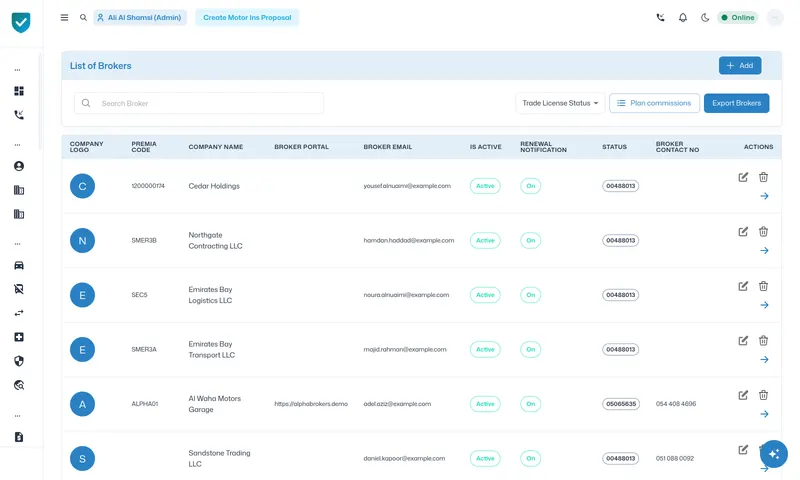Open sidebar medical plus icon
800x480 pixels.
coord(19,337)
